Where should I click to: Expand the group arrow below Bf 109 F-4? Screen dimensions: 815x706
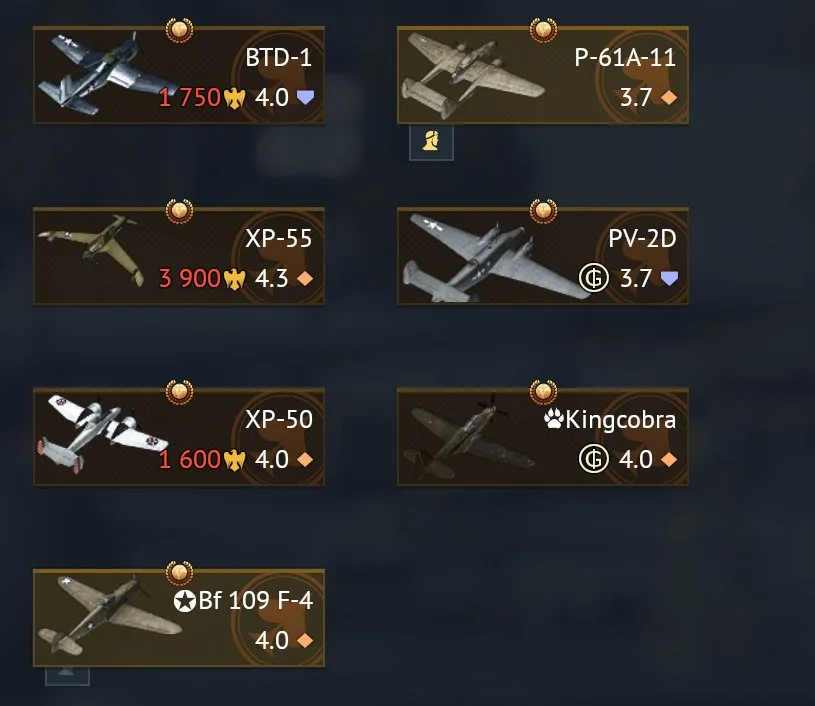click(68, 675)
